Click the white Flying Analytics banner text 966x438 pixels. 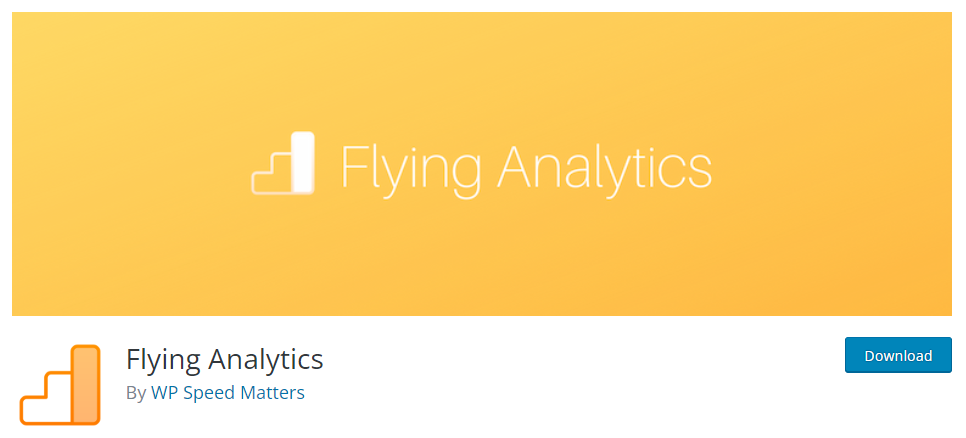526,167
